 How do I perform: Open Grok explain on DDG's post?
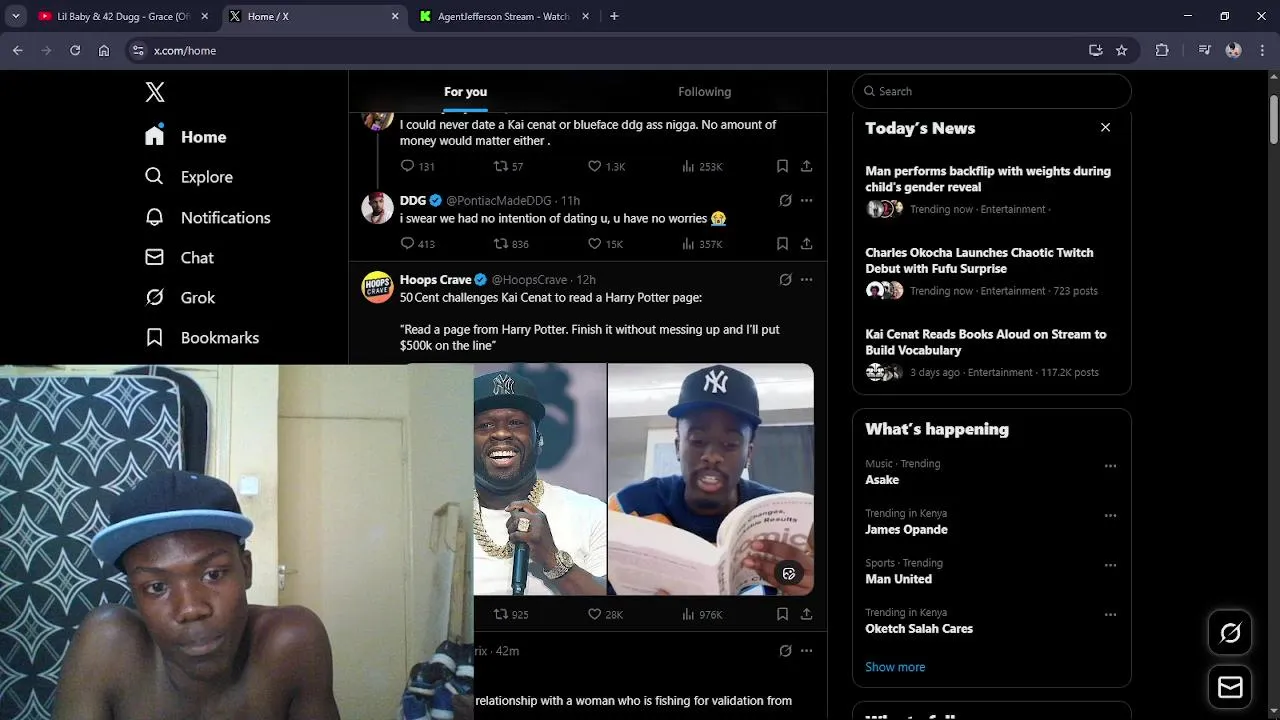pos(785,201)
